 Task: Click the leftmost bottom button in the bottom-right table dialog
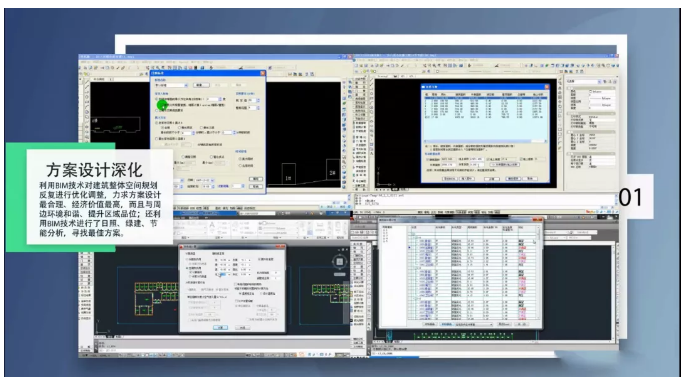pos(430,324)
